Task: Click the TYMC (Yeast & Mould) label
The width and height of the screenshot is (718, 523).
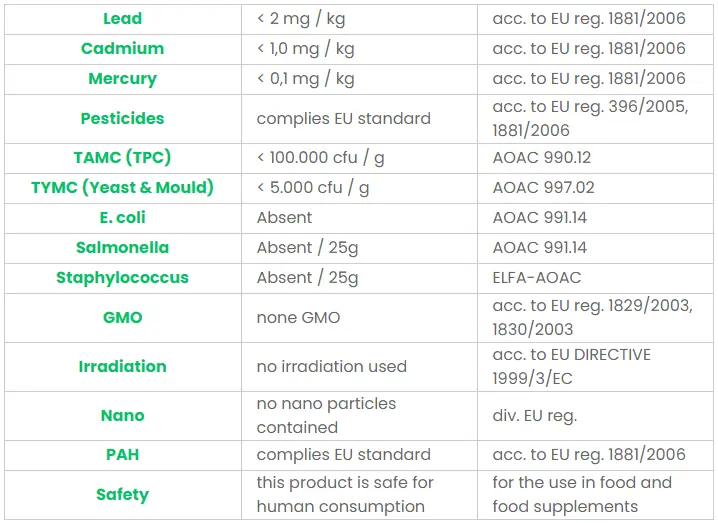Action: [x=122, y=187]
